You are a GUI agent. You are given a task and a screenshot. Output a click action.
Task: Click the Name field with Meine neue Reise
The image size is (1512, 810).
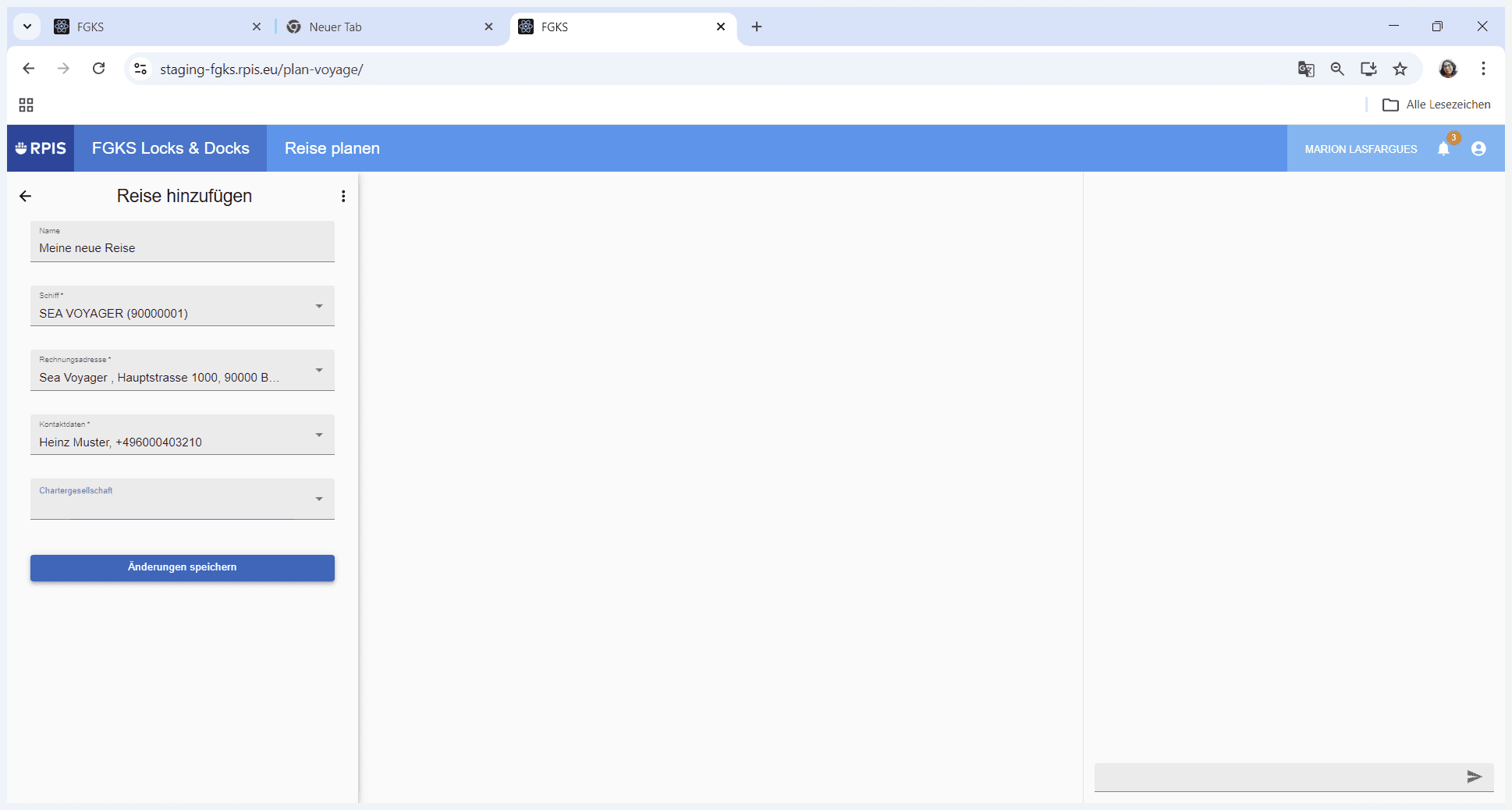[183, 241]
